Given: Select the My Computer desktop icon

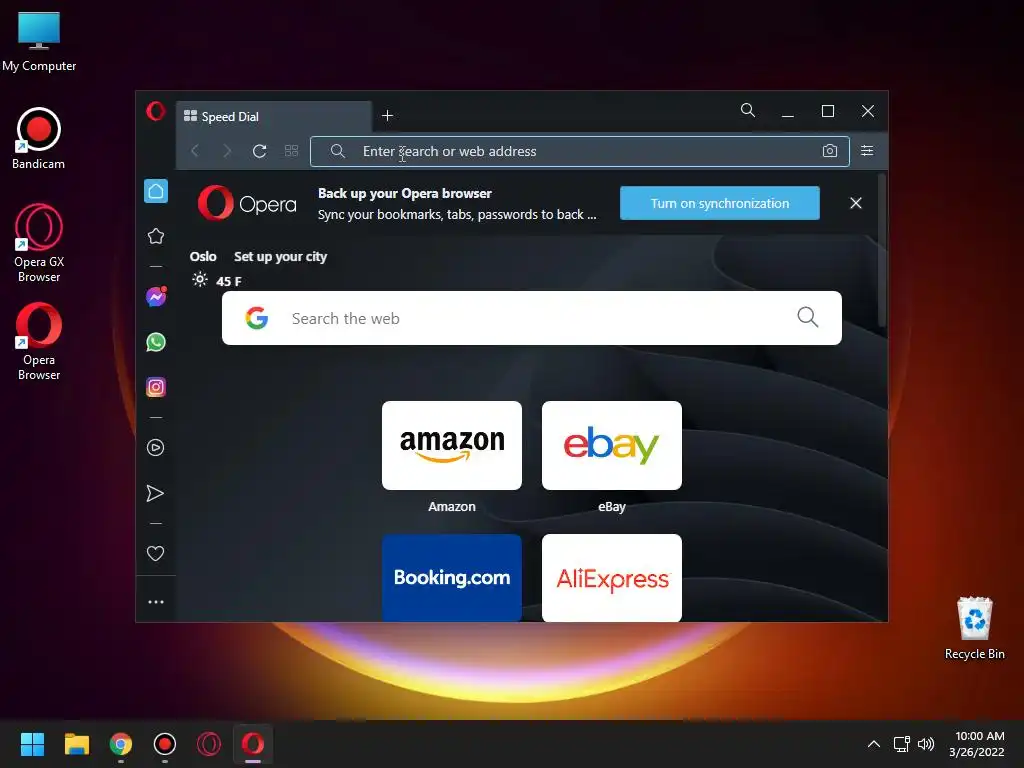Looking at the screenshot, I should 39,41.
